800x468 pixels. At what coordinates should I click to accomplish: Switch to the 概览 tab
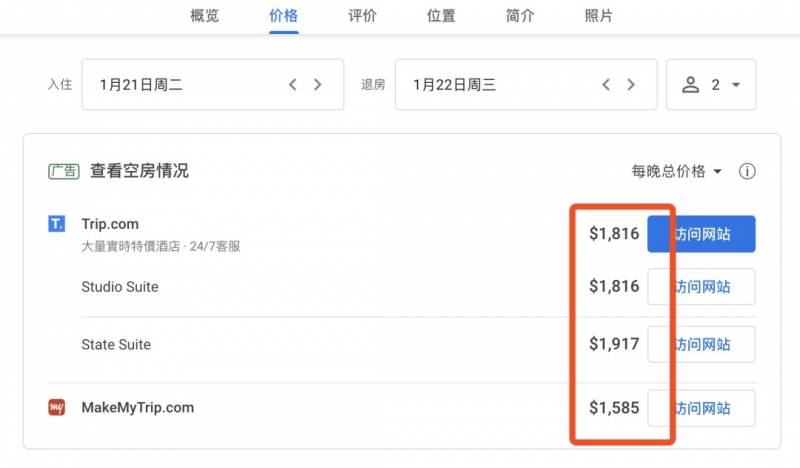click(x=205, y=16)
